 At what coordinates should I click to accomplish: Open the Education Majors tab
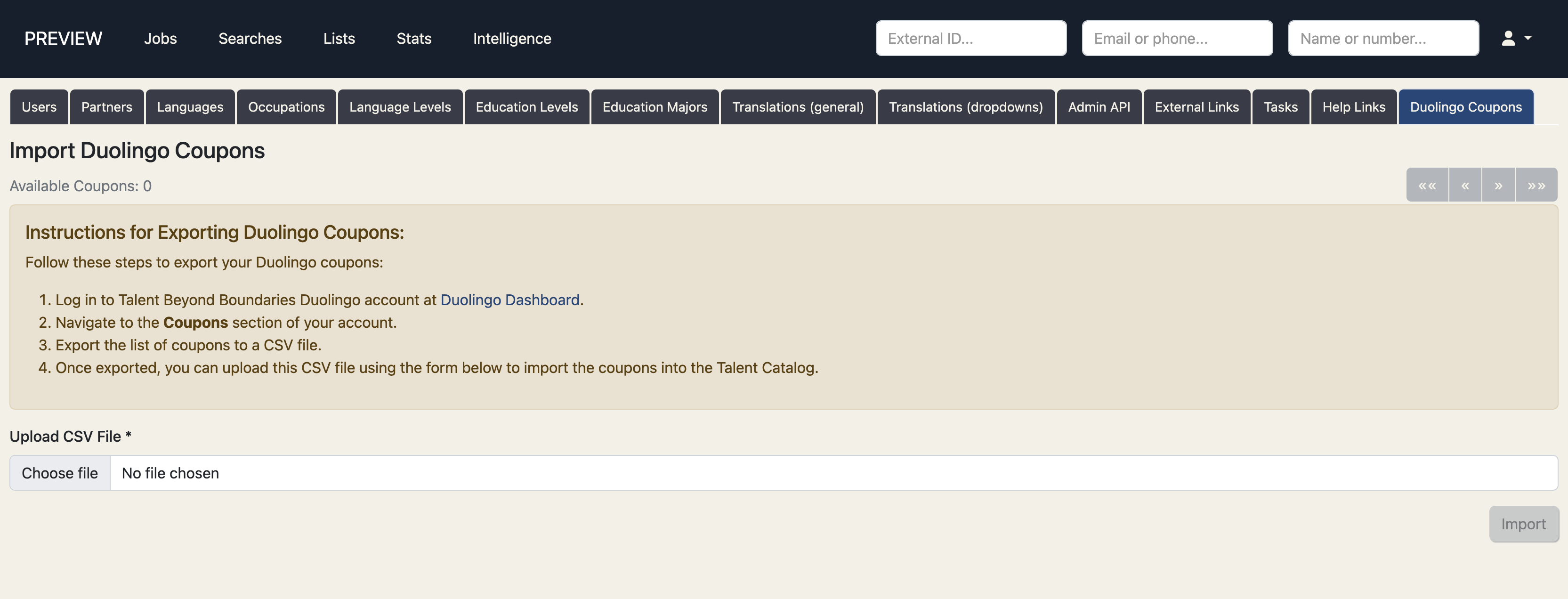point(655,106)
